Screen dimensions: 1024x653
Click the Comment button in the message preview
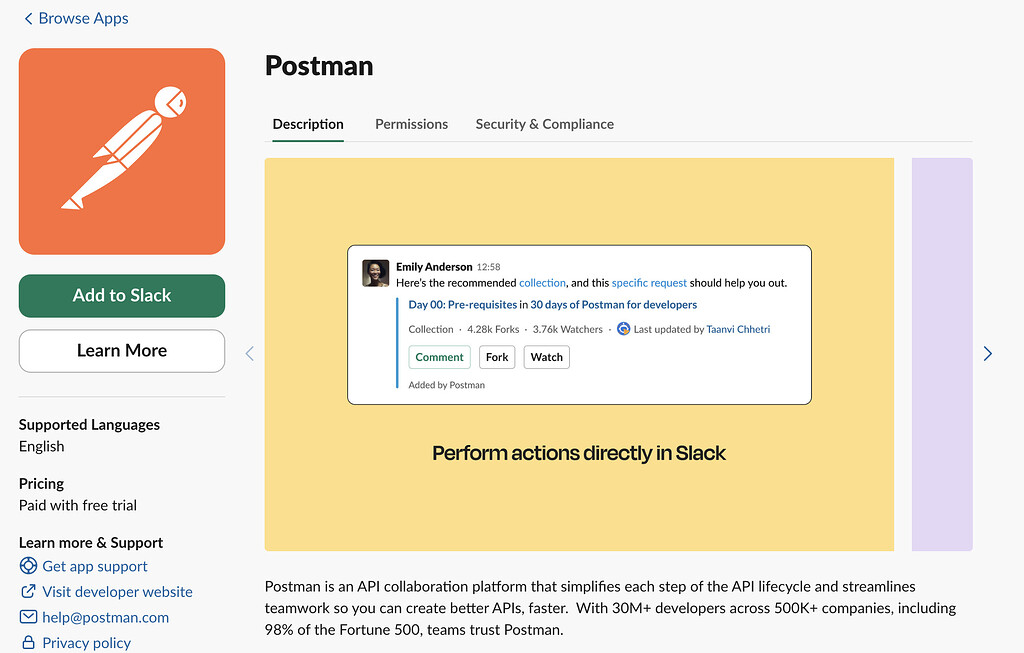click(439, 357)
